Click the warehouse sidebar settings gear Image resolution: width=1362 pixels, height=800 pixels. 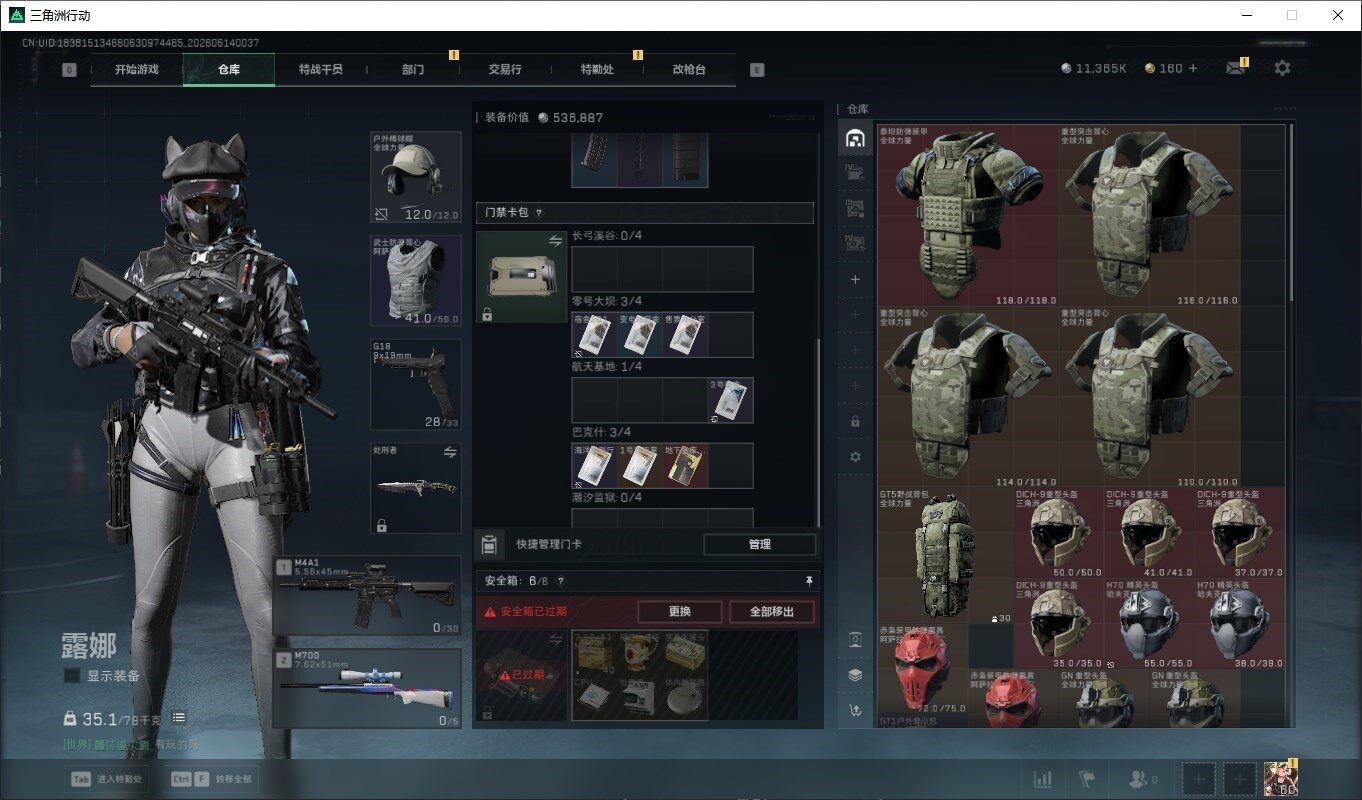pos(855,456)
